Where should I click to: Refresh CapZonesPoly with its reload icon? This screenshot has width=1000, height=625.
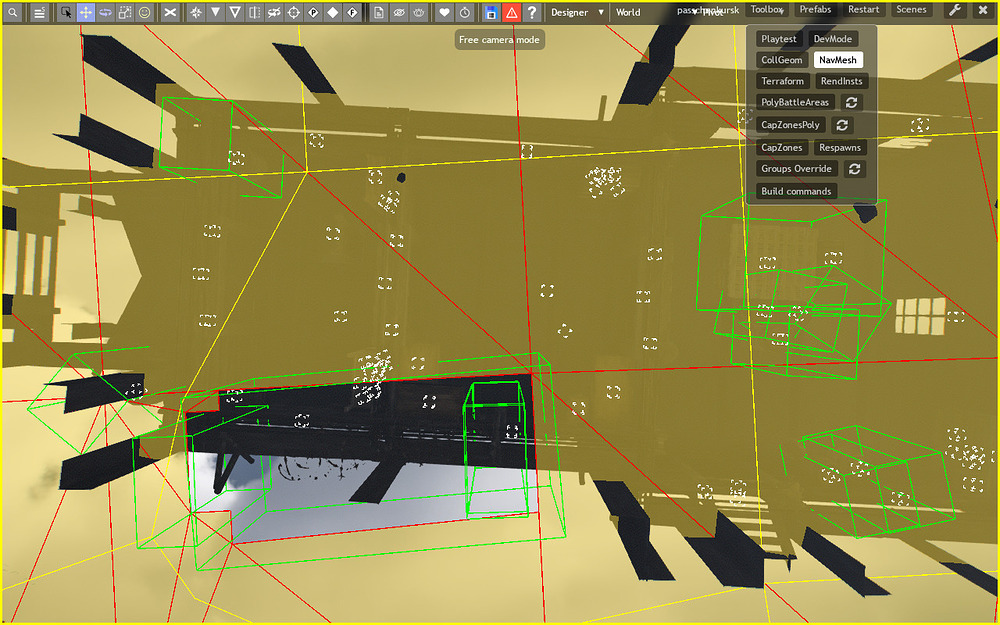[842, 125]
